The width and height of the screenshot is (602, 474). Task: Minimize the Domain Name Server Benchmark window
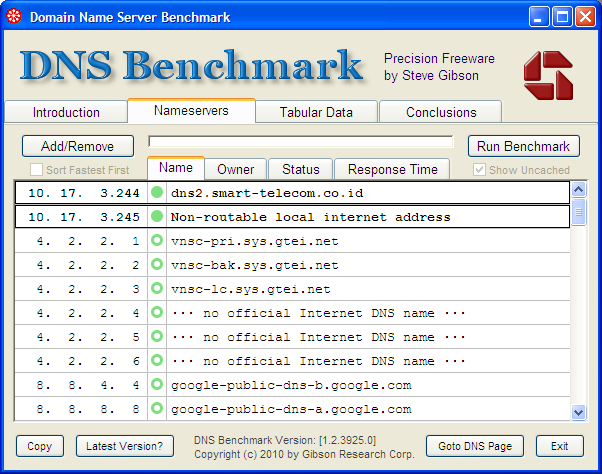pos(539,17)
